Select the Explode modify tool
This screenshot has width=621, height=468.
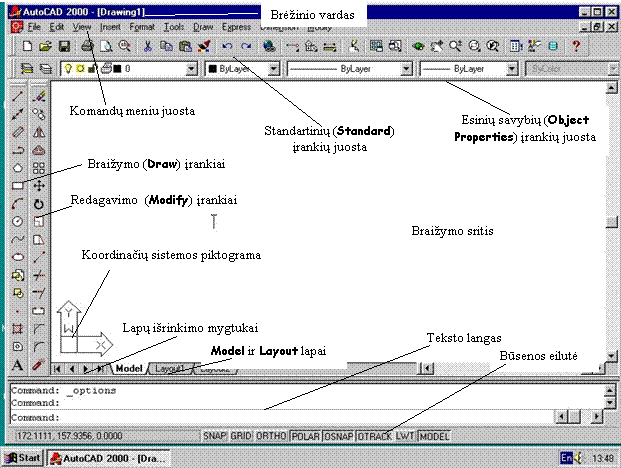39,365
